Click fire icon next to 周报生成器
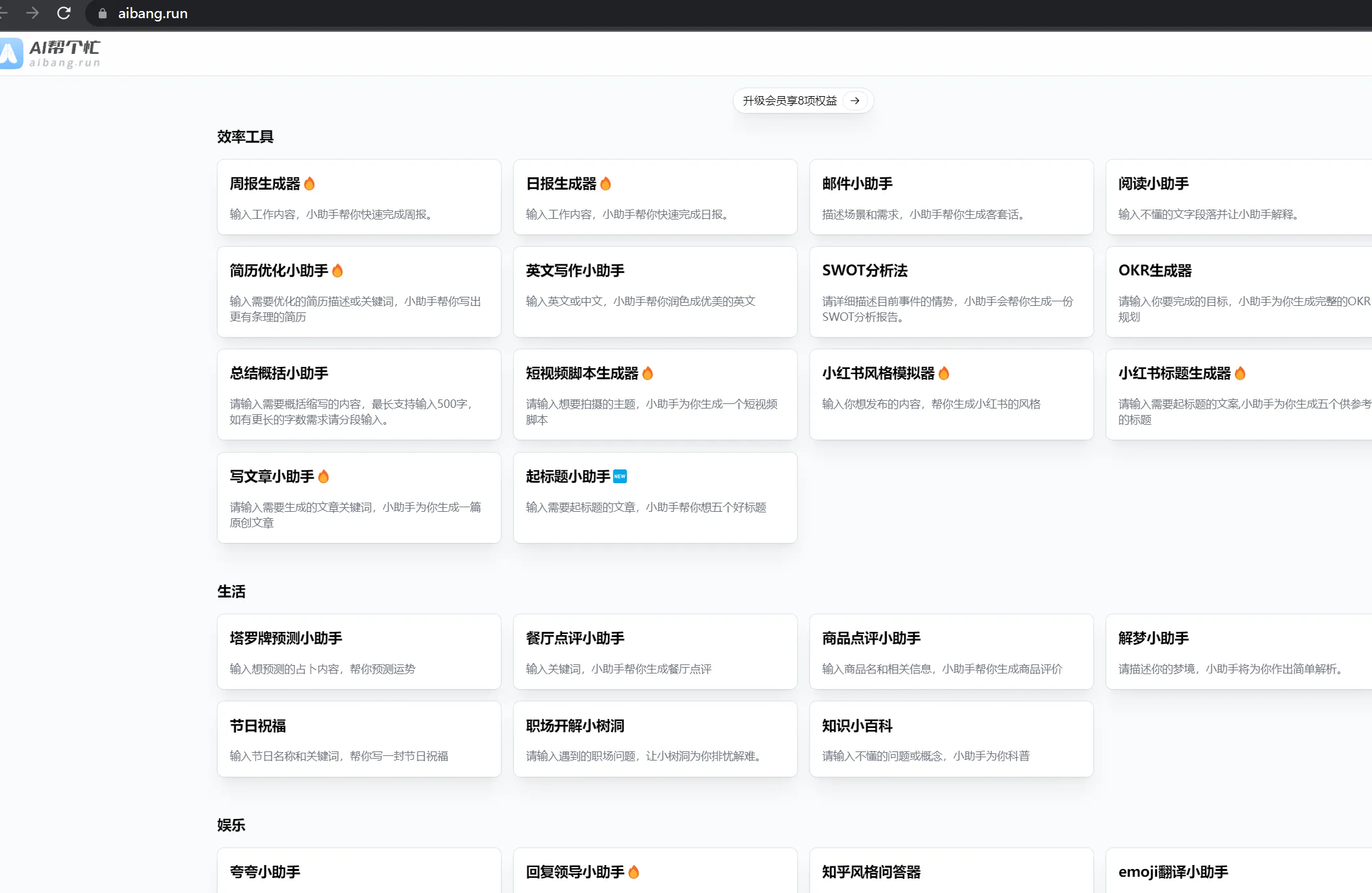 [x=309, y=184]
